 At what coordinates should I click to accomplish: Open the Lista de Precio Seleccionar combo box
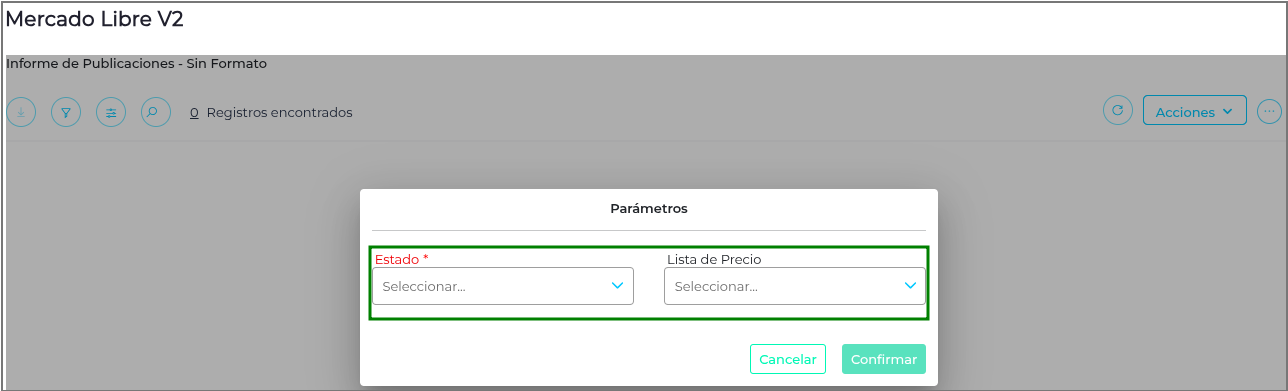click(x=795, y=286)
